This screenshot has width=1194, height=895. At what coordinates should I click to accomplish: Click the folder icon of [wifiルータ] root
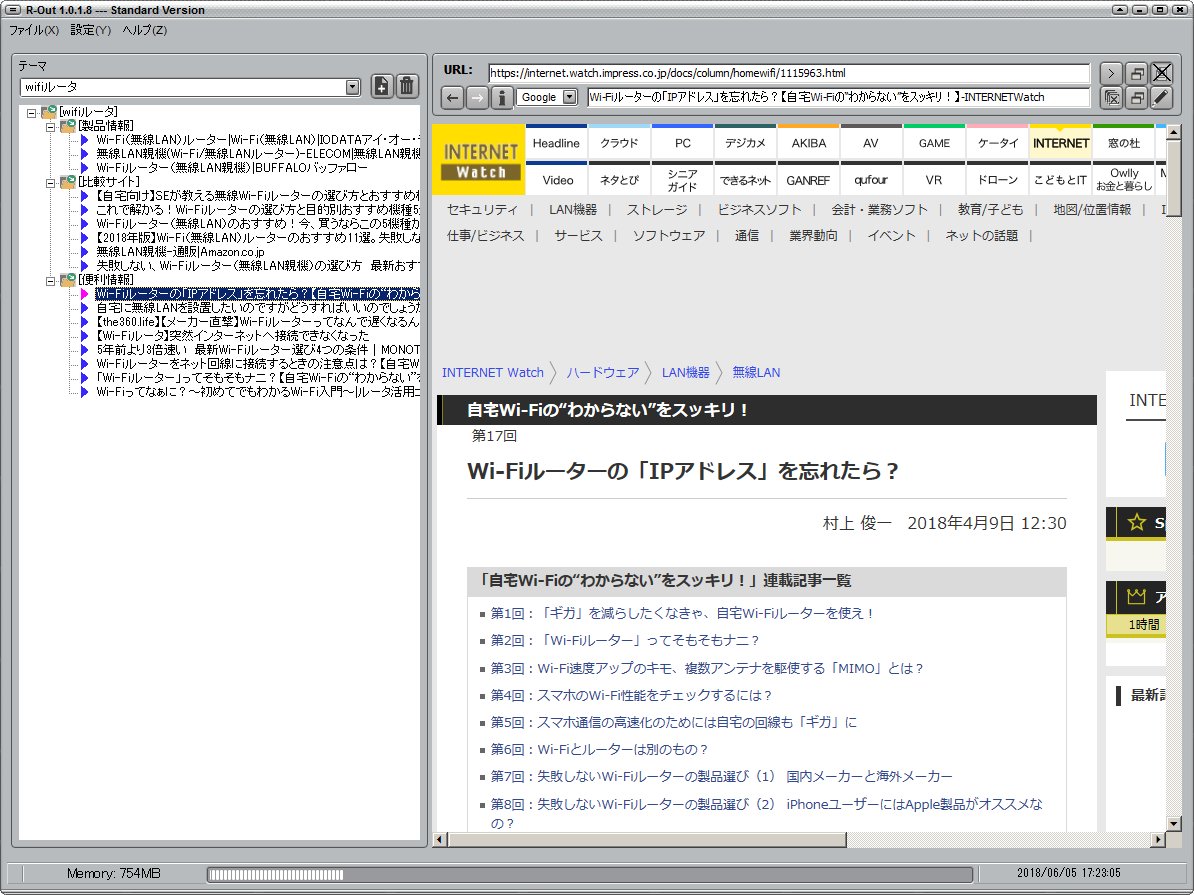49,112
